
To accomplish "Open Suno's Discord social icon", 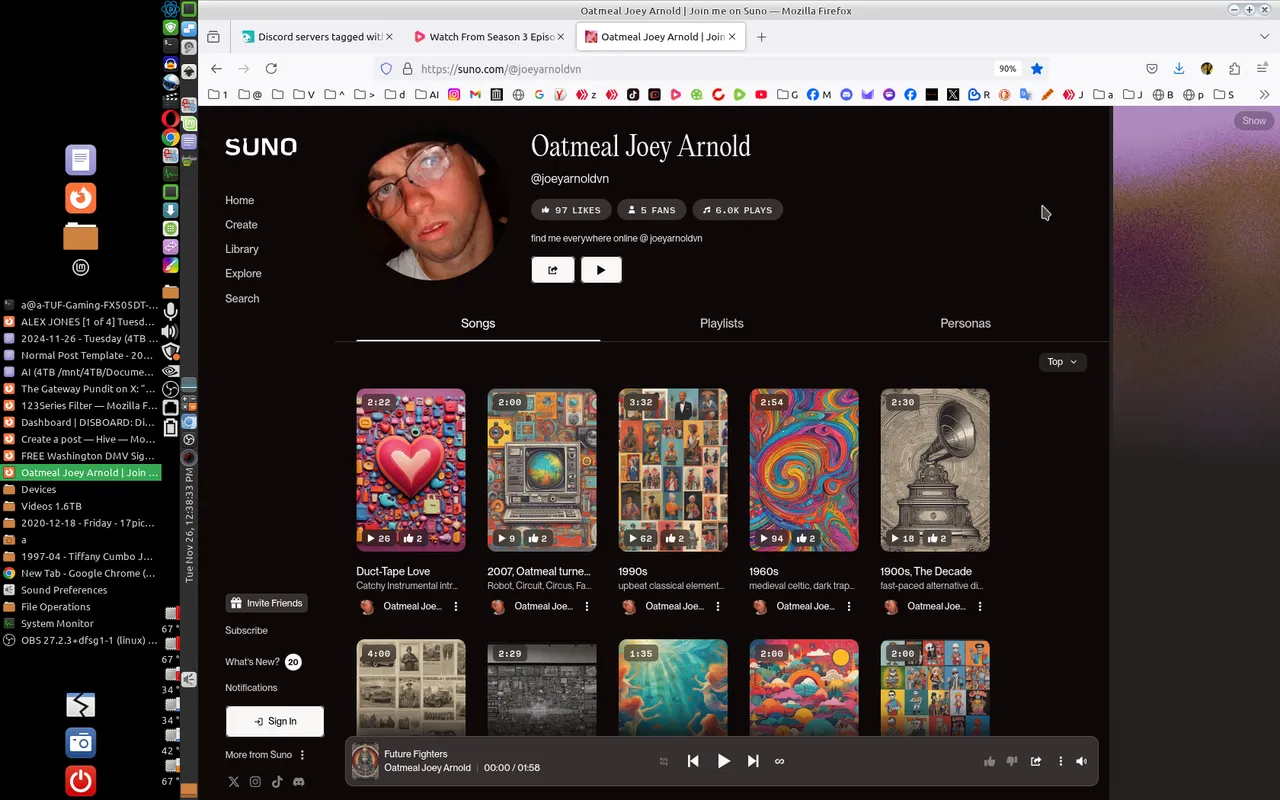I will (x=298, y=782).
